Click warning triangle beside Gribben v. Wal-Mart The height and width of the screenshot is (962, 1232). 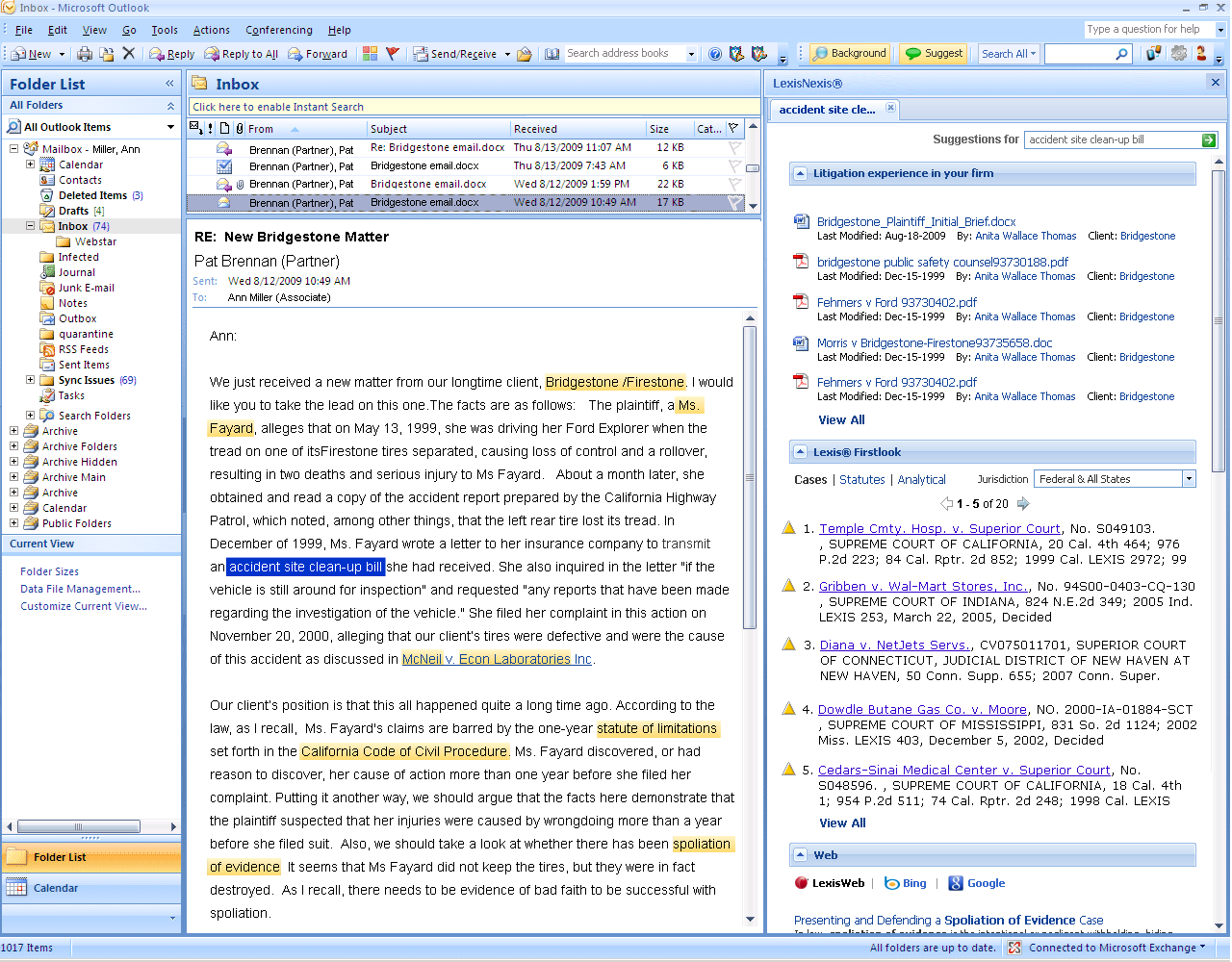789,585
